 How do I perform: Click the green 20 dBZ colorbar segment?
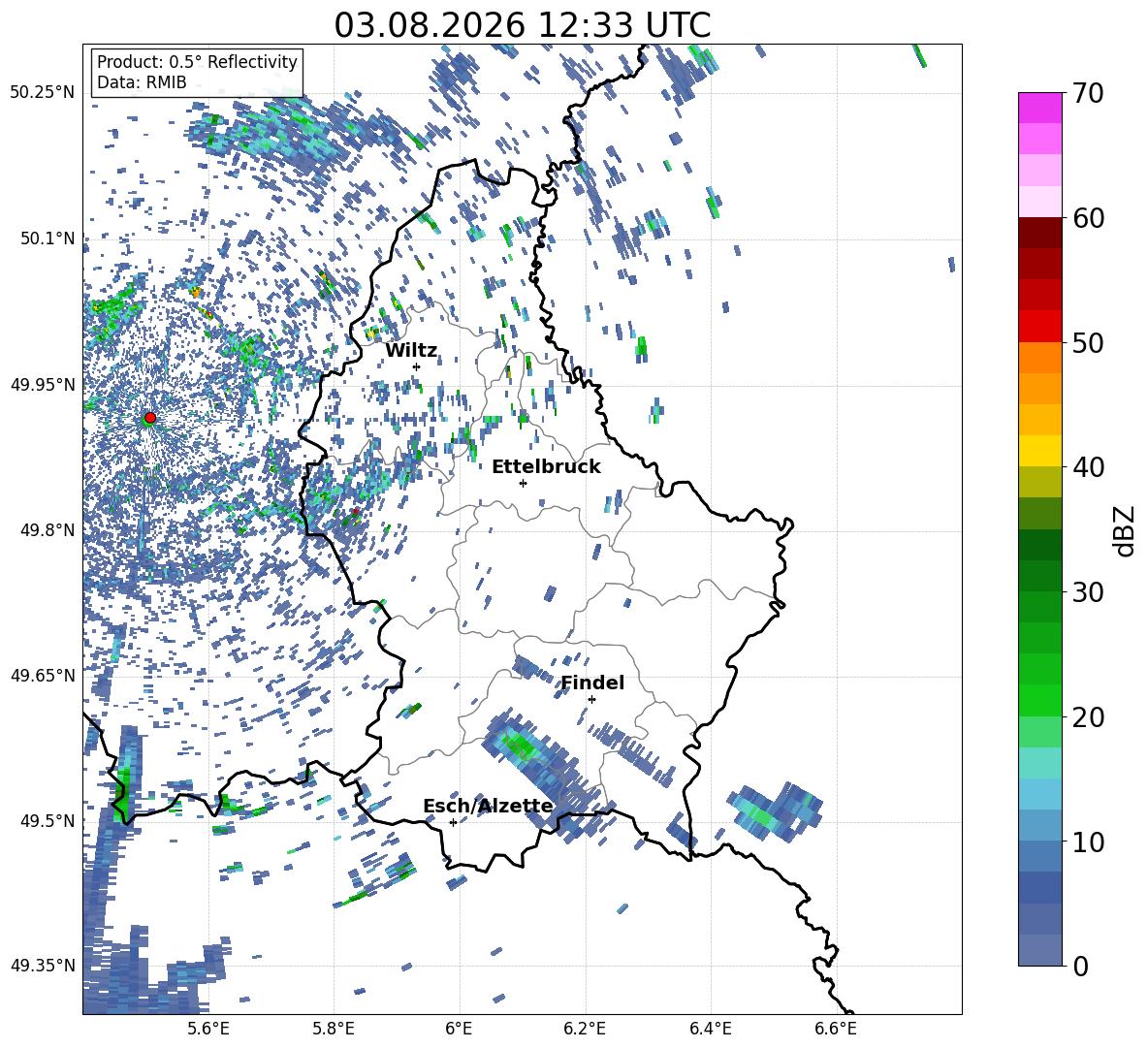coord(1039,700)
